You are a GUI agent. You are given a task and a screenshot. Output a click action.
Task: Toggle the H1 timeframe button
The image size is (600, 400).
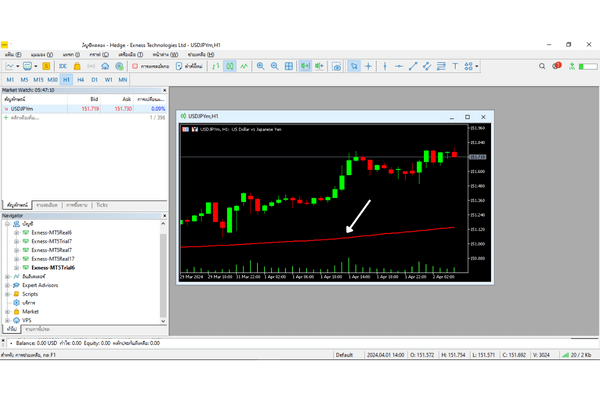click(x=66, y=79)
